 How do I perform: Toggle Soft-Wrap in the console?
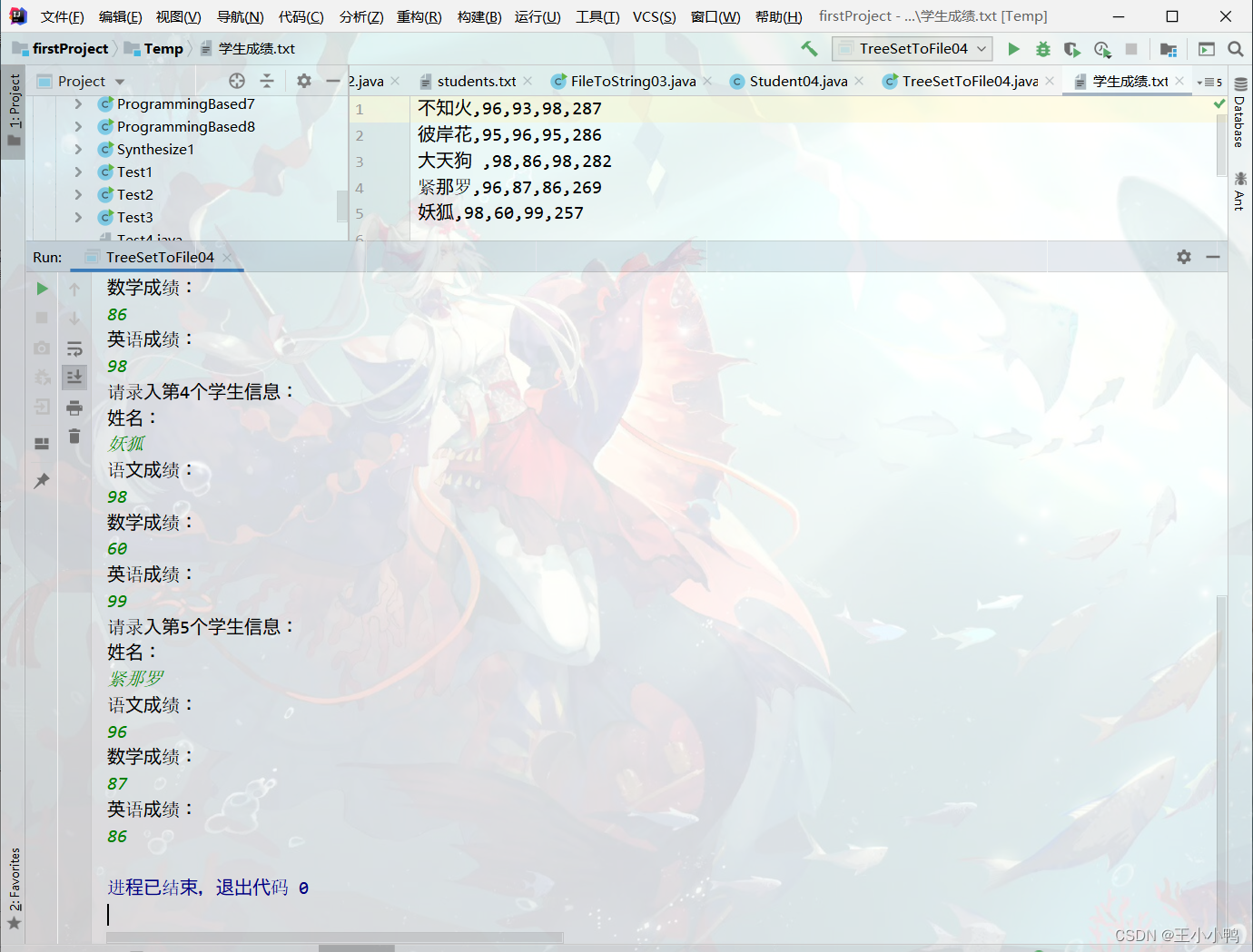(74, 348)
